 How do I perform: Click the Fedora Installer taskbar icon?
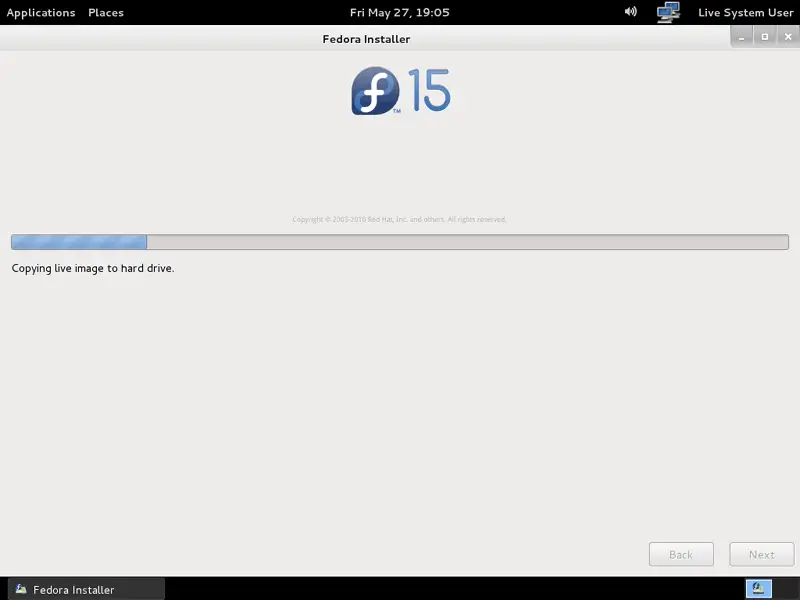pos(21,589)
